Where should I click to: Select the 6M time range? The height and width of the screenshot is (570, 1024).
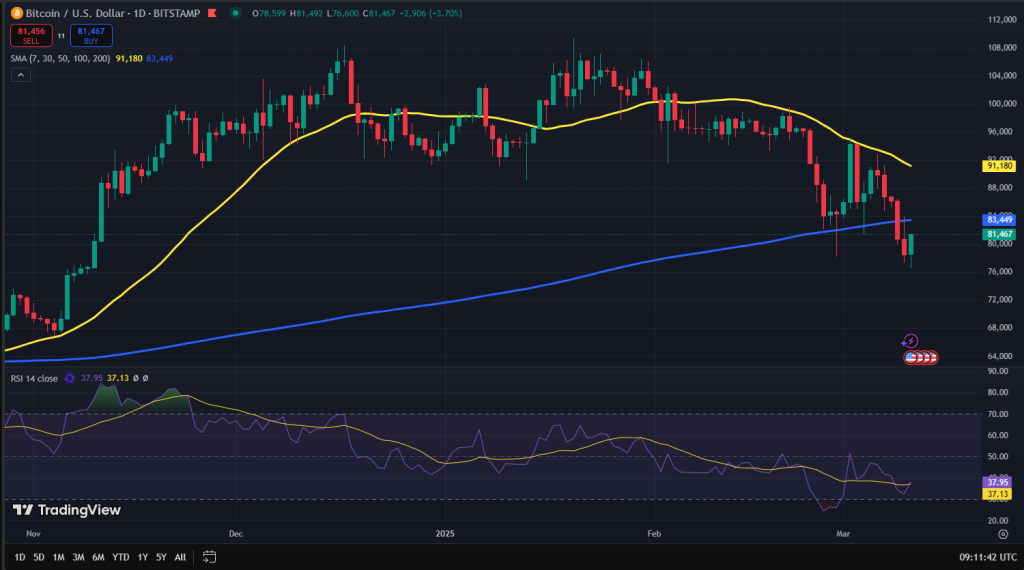[98, 557]
